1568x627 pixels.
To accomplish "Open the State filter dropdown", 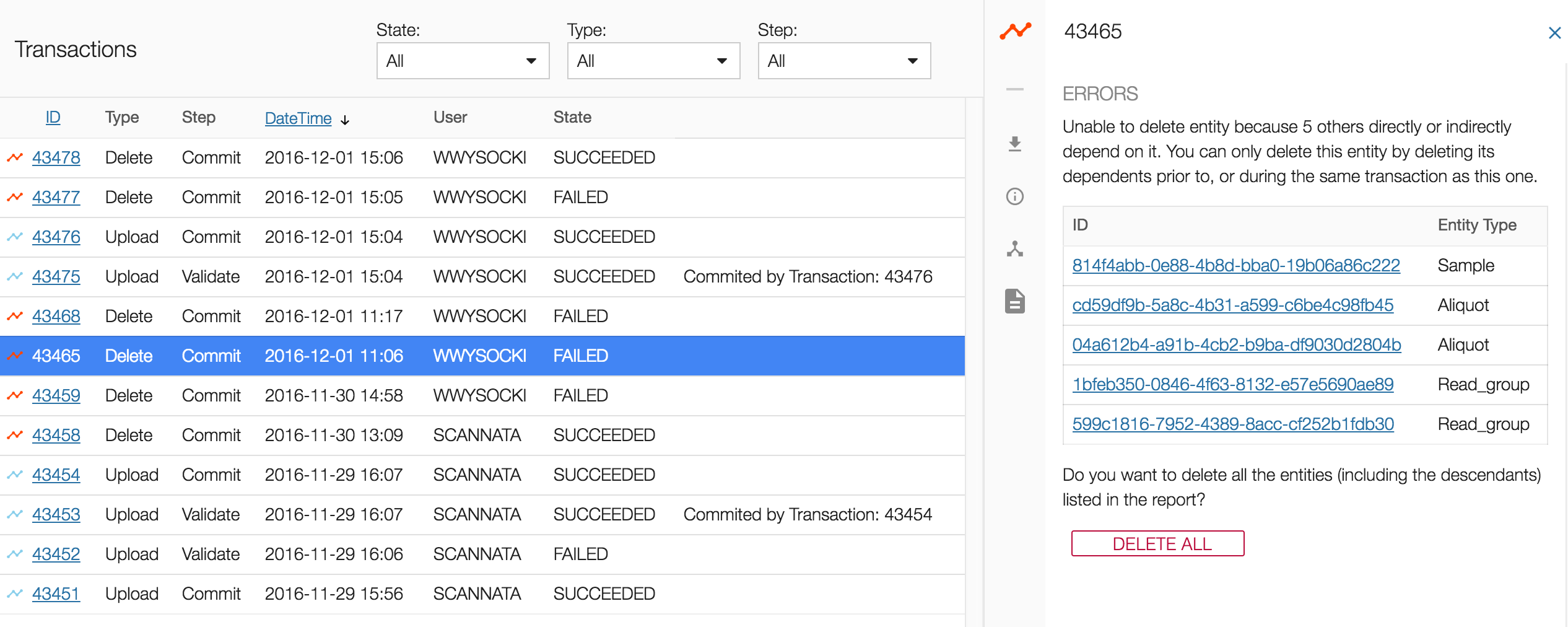I will click(463, 61).
